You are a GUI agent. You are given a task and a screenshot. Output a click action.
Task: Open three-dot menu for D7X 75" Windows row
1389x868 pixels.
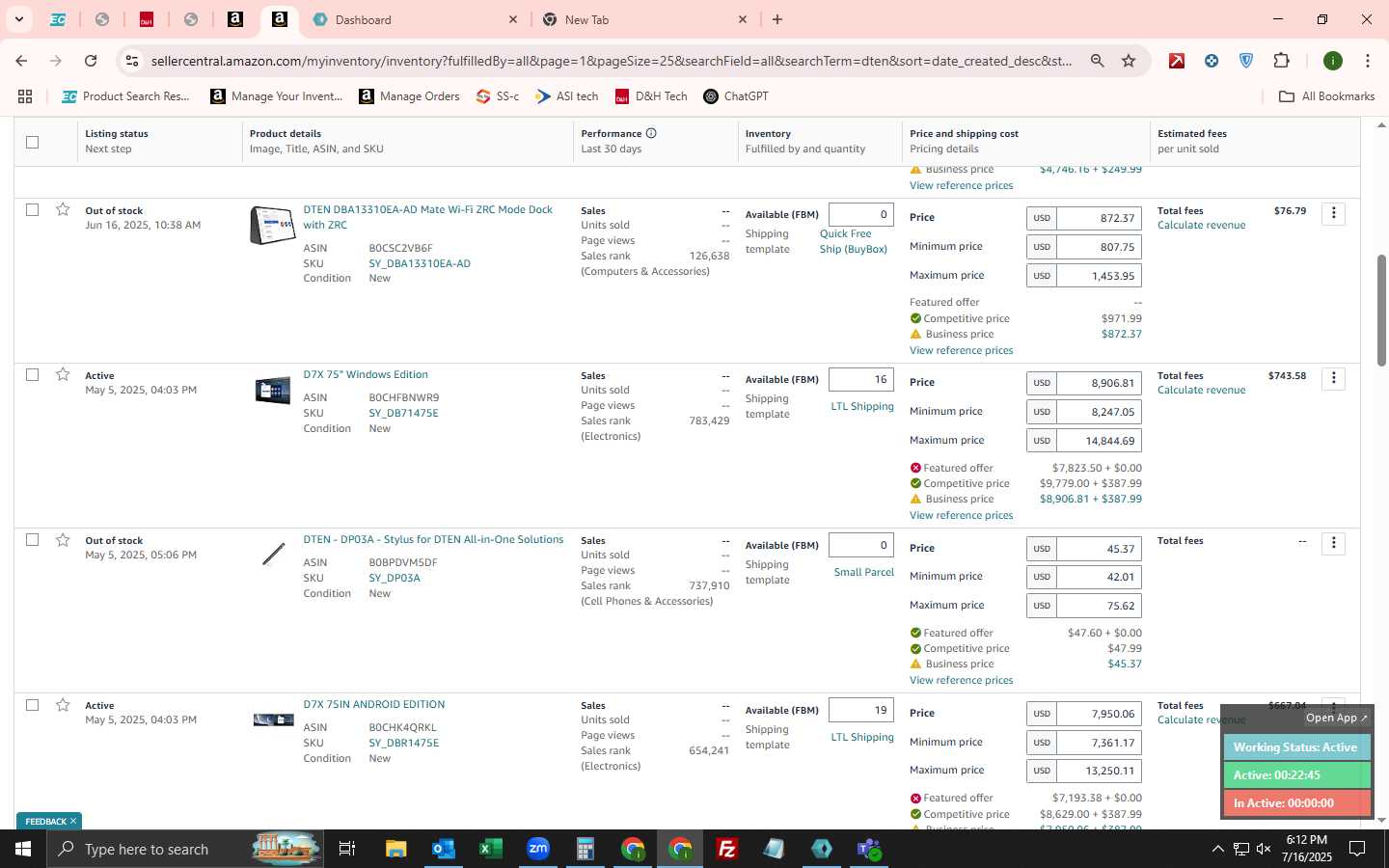pos(1333,378)
